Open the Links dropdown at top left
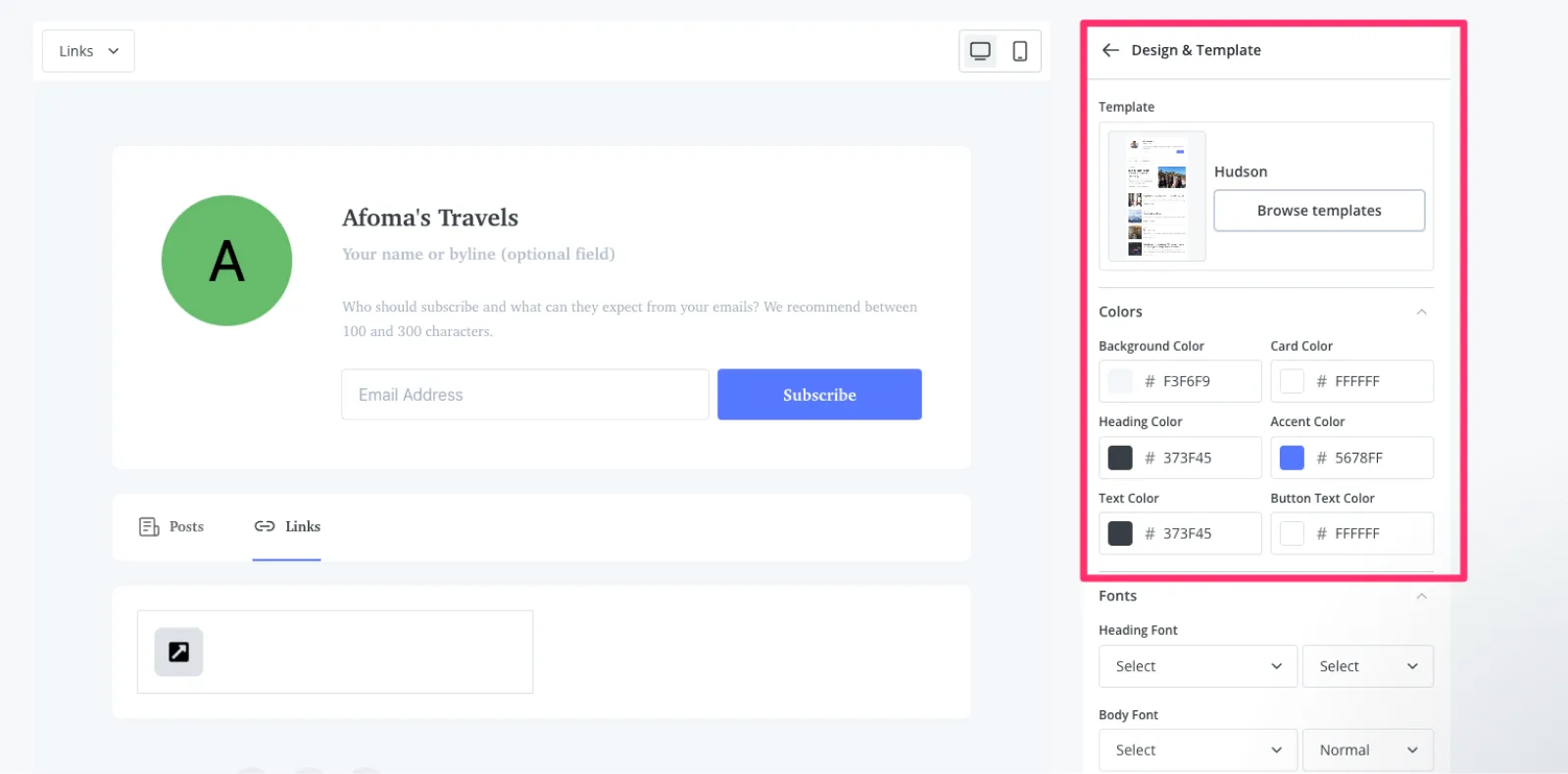The image size is (1568, 774). coord(88,51)
